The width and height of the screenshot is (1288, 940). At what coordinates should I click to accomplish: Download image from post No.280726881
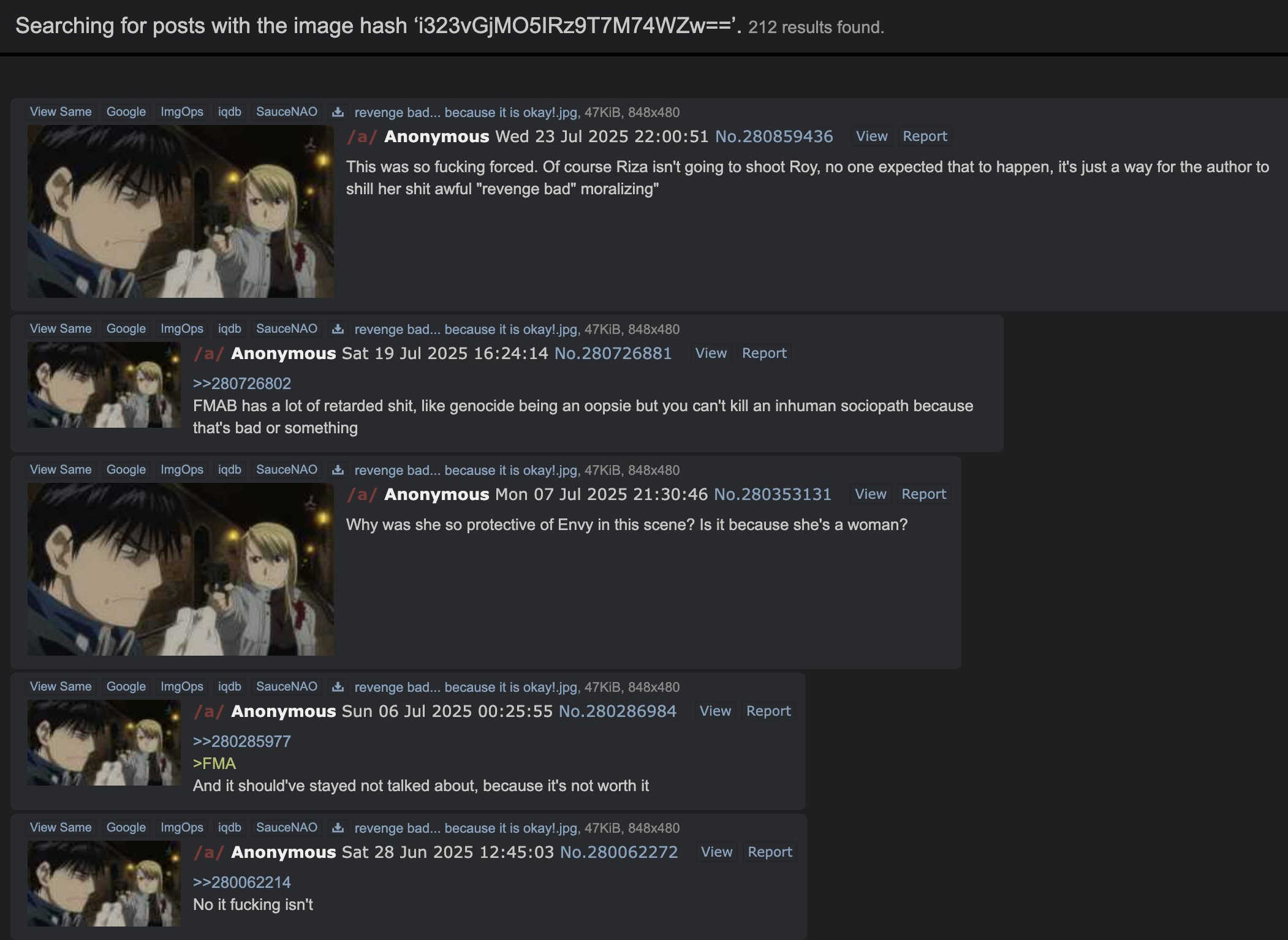click(x=338, y=329)
